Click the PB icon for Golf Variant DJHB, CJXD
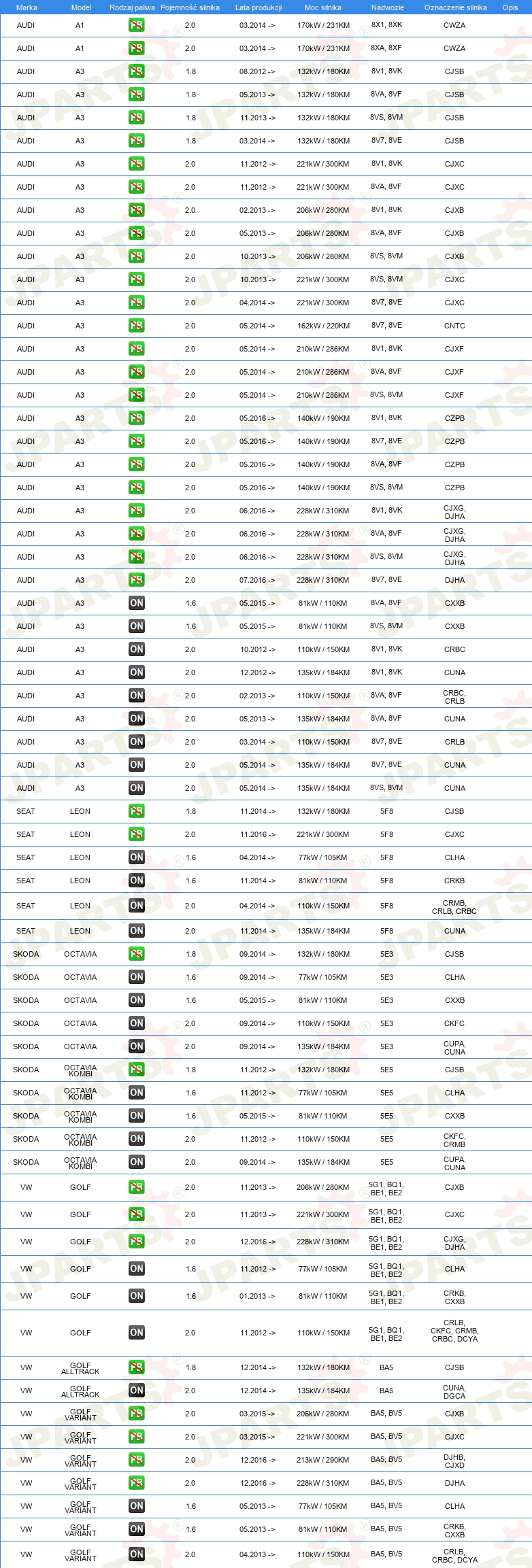Image resolution: width=532 pixels, height=1568 pixels. pyautogui.click(x=137, y=1460)
